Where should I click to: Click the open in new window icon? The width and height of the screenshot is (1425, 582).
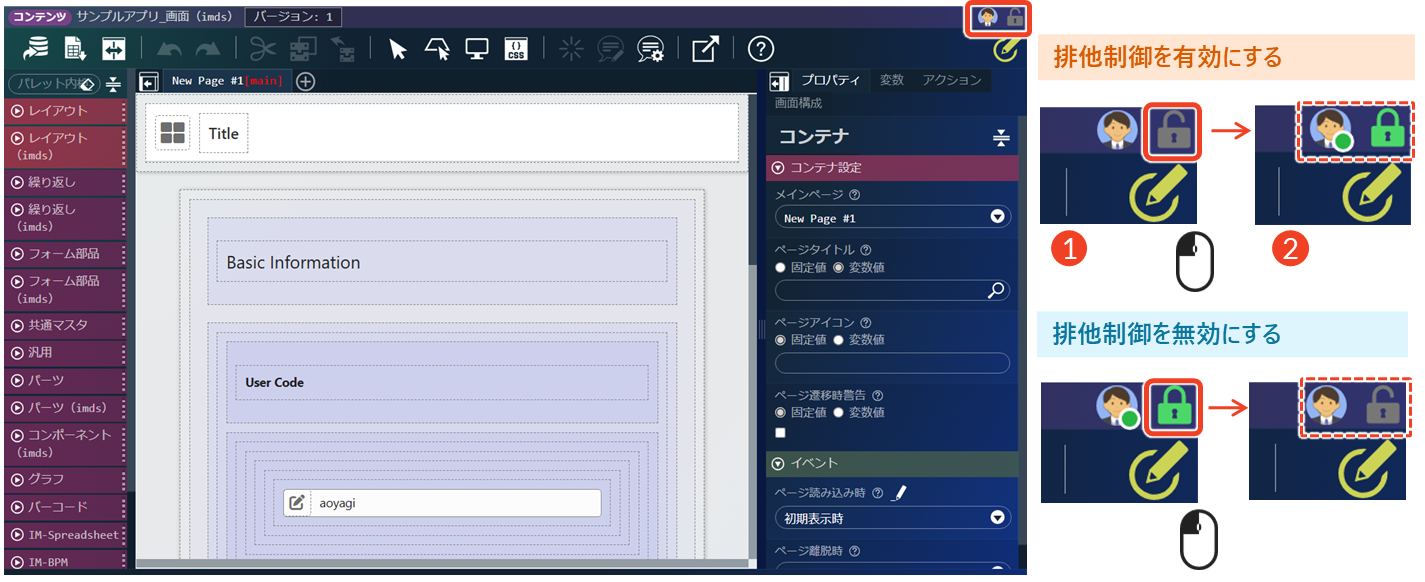click(705, 49)
